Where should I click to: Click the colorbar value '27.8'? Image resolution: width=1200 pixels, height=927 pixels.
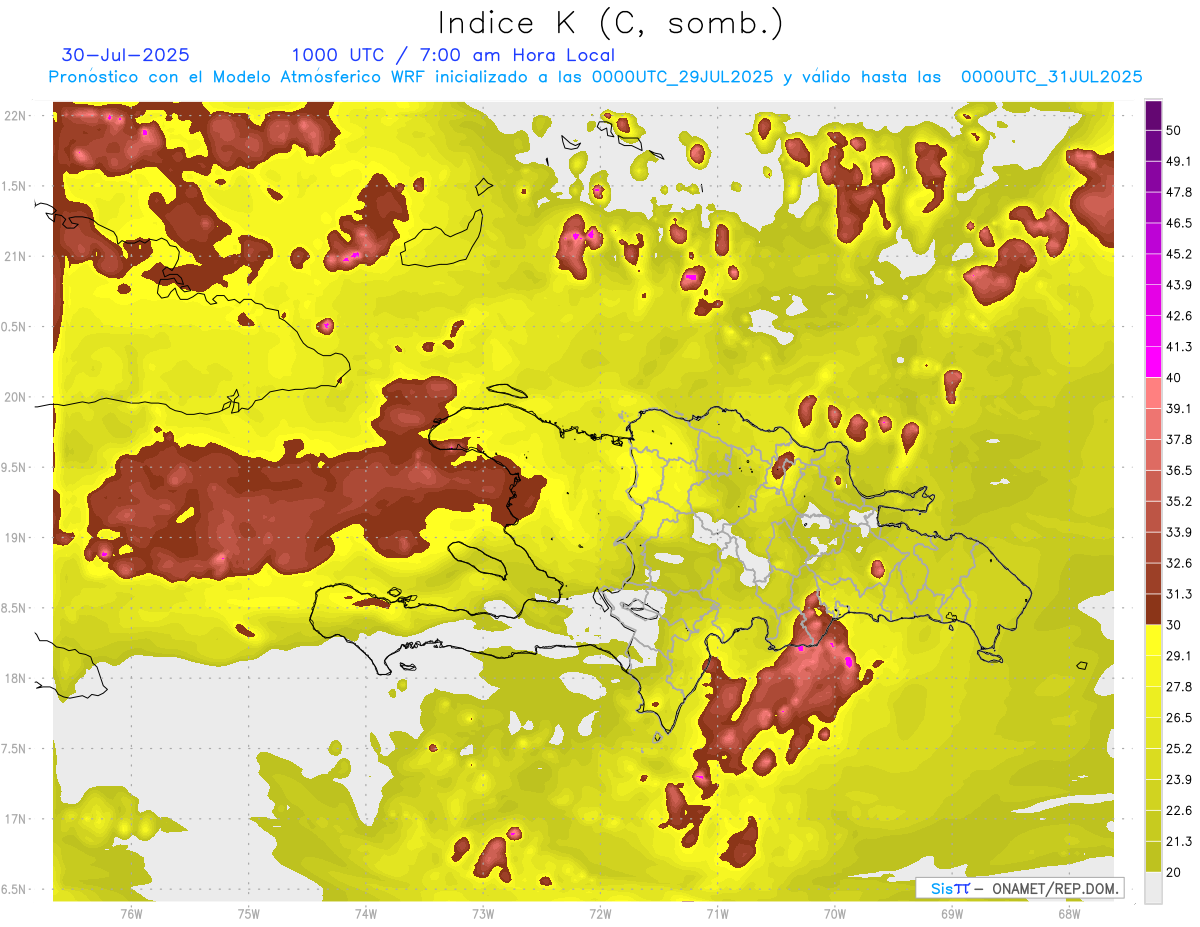tap(1179, 687)
